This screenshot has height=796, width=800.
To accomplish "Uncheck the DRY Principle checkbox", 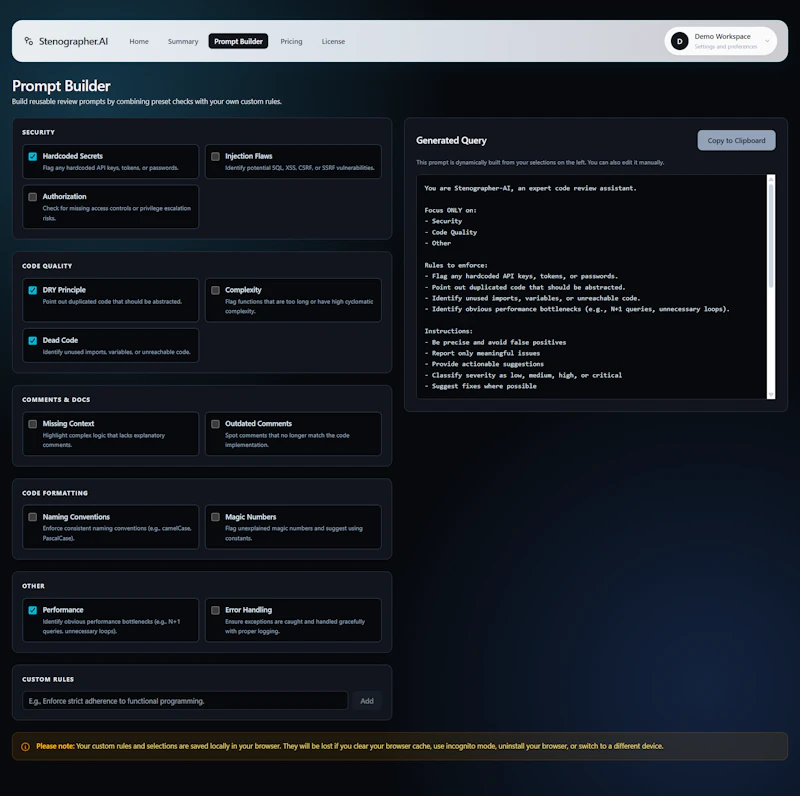I will coord(33,290).
